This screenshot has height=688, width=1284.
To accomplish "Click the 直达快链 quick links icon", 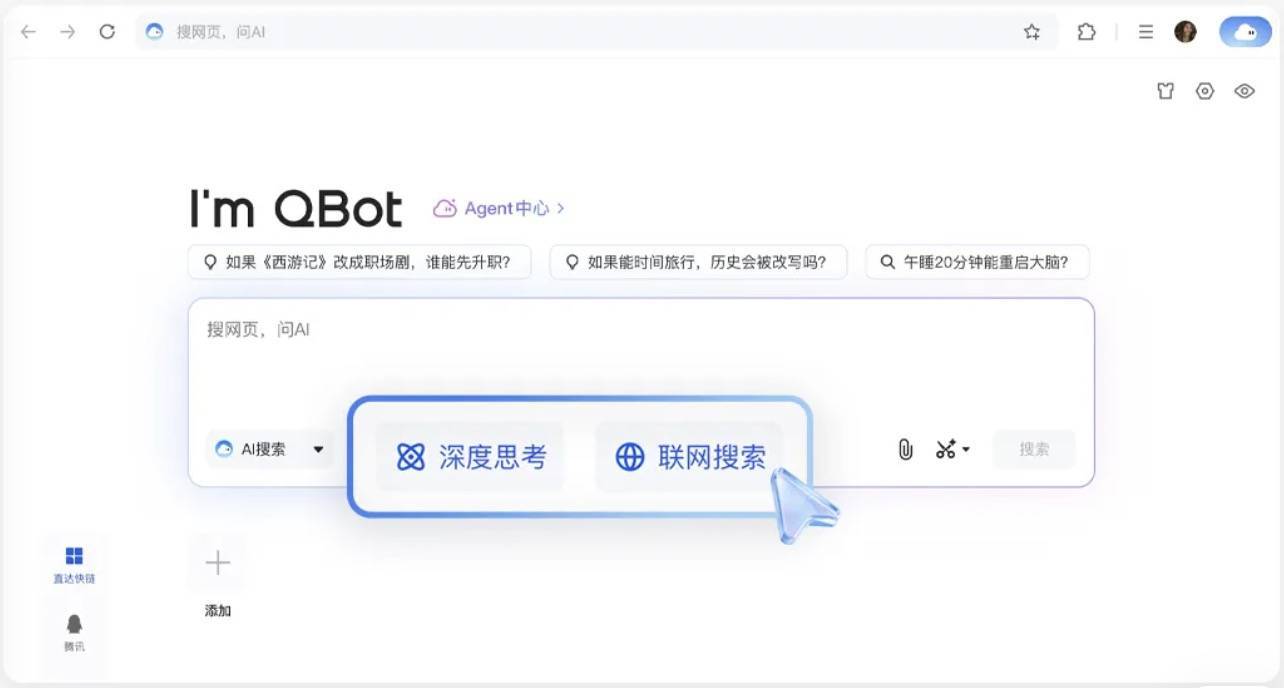I will point(74,556).
